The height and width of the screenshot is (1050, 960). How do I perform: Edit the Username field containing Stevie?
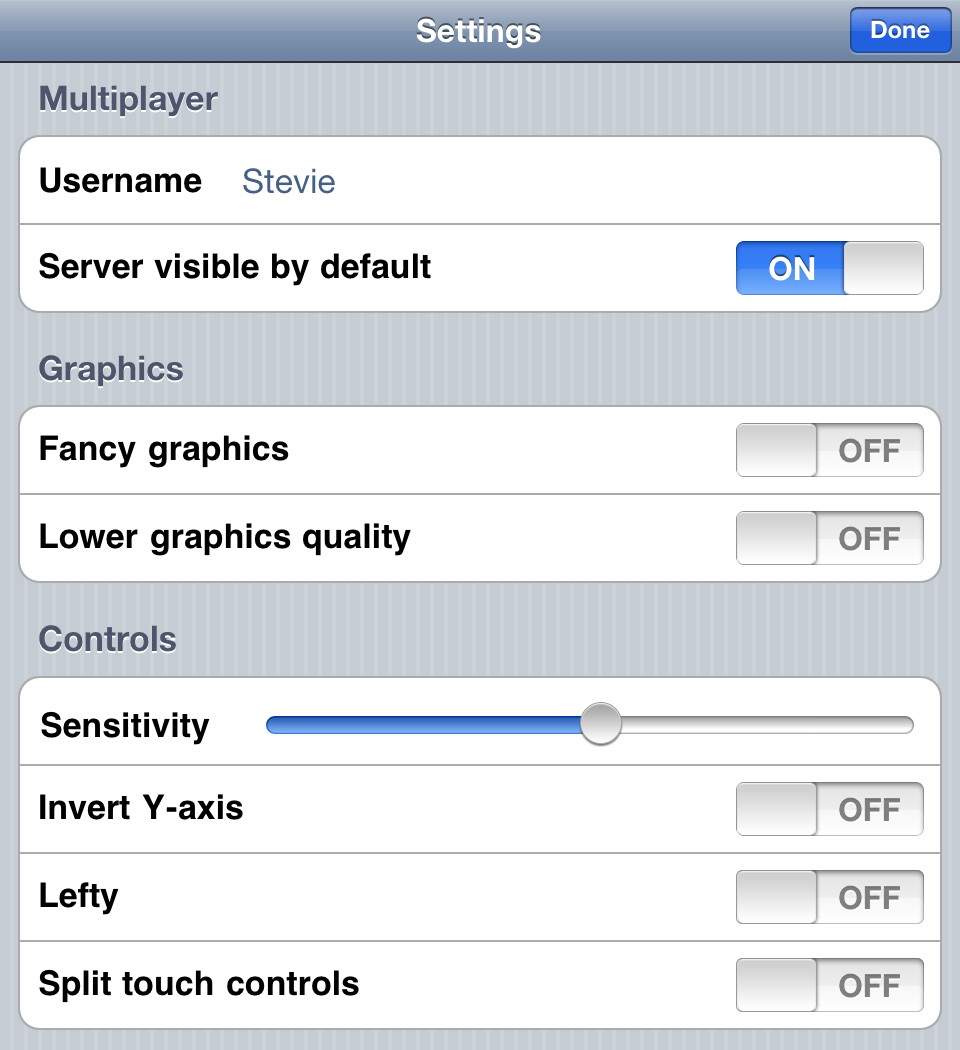289,182
